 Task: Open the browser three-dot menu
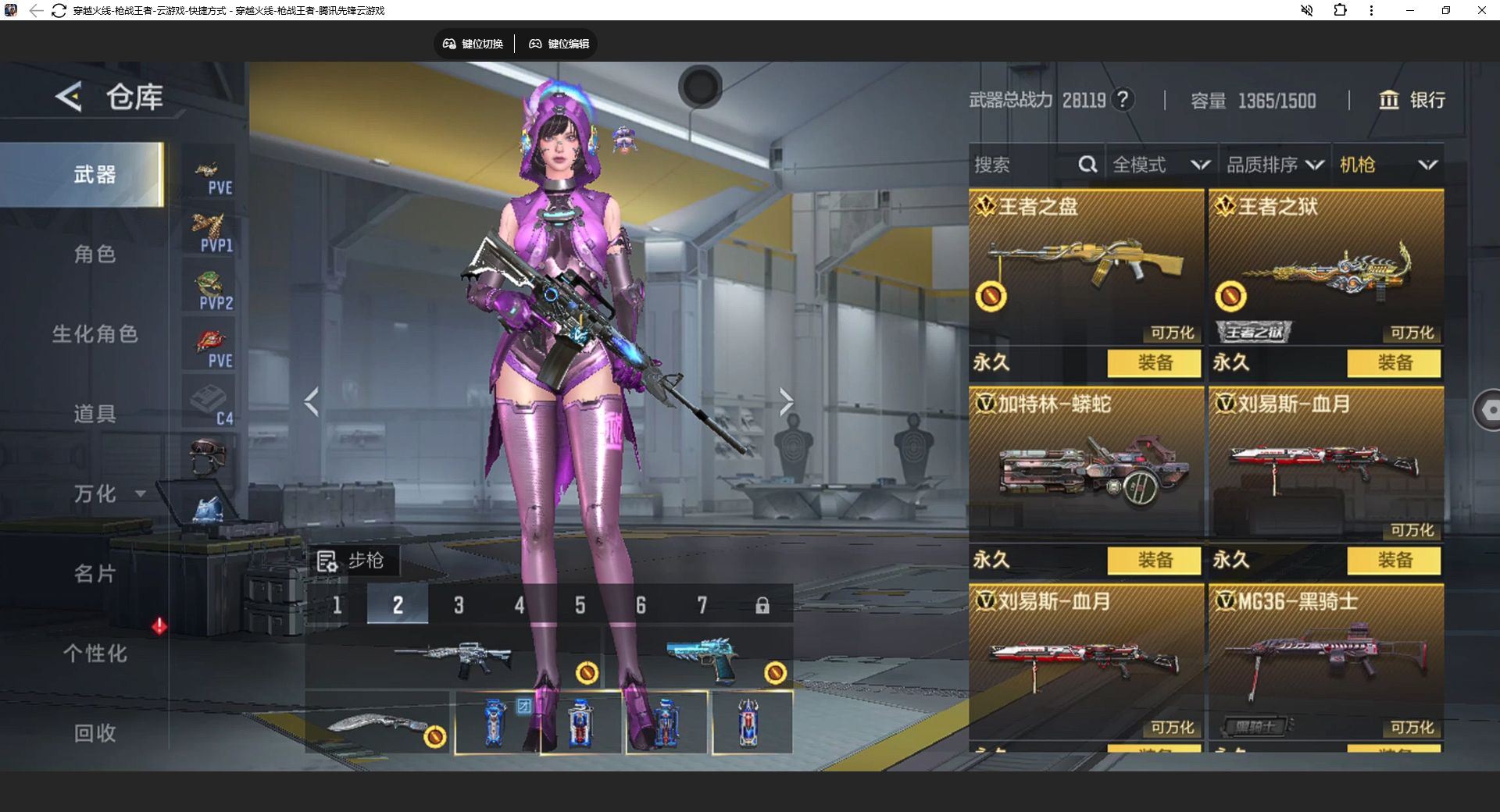(1371, 10)
